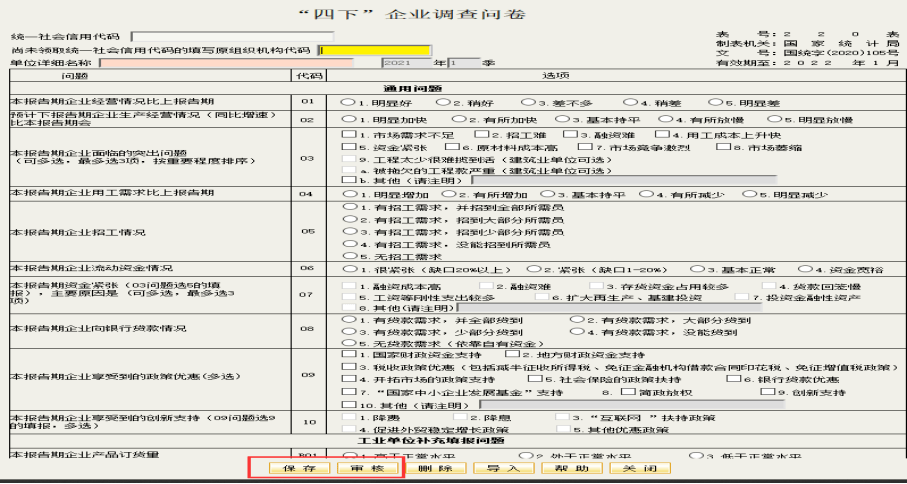Click the 关闭 button
This screenshot has height=484, width=907.
click(x=640, y=468)
